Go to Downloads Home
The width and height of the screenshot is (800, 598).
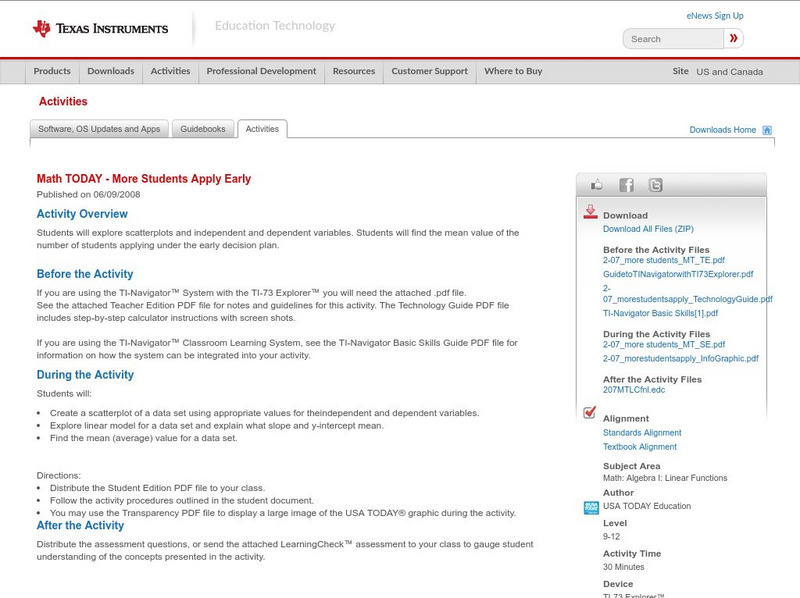722,130
